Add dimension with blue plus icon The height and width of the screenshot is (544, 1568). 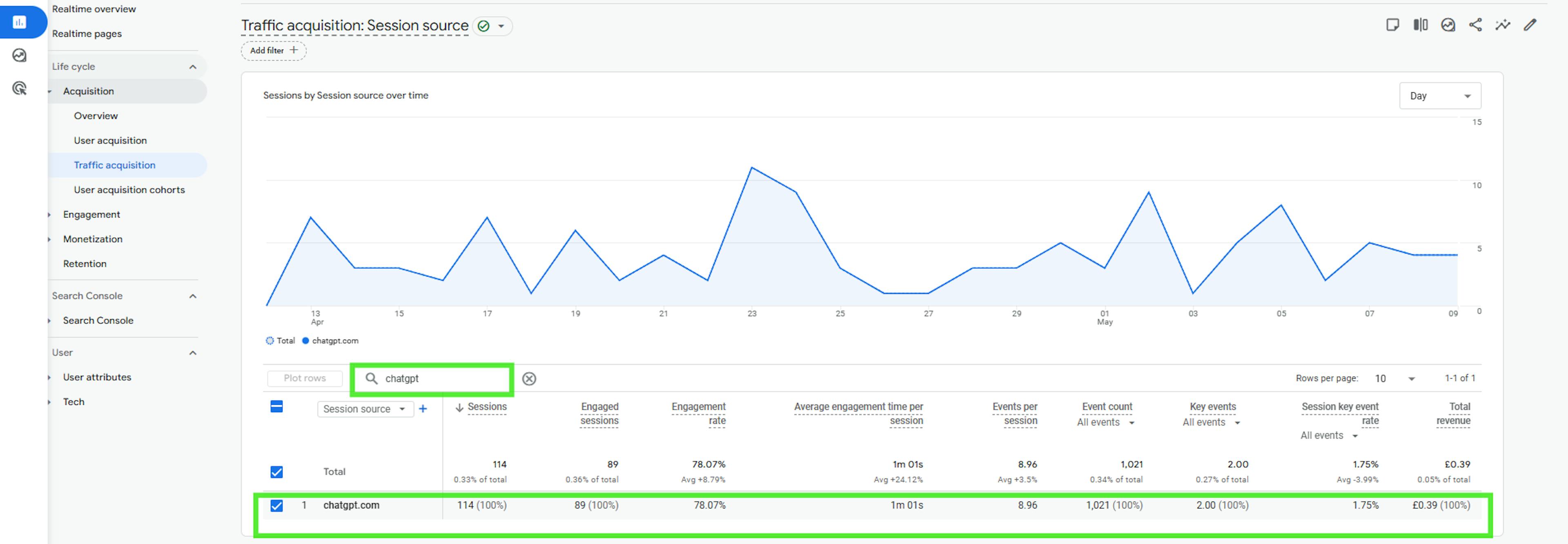point(423,409)
